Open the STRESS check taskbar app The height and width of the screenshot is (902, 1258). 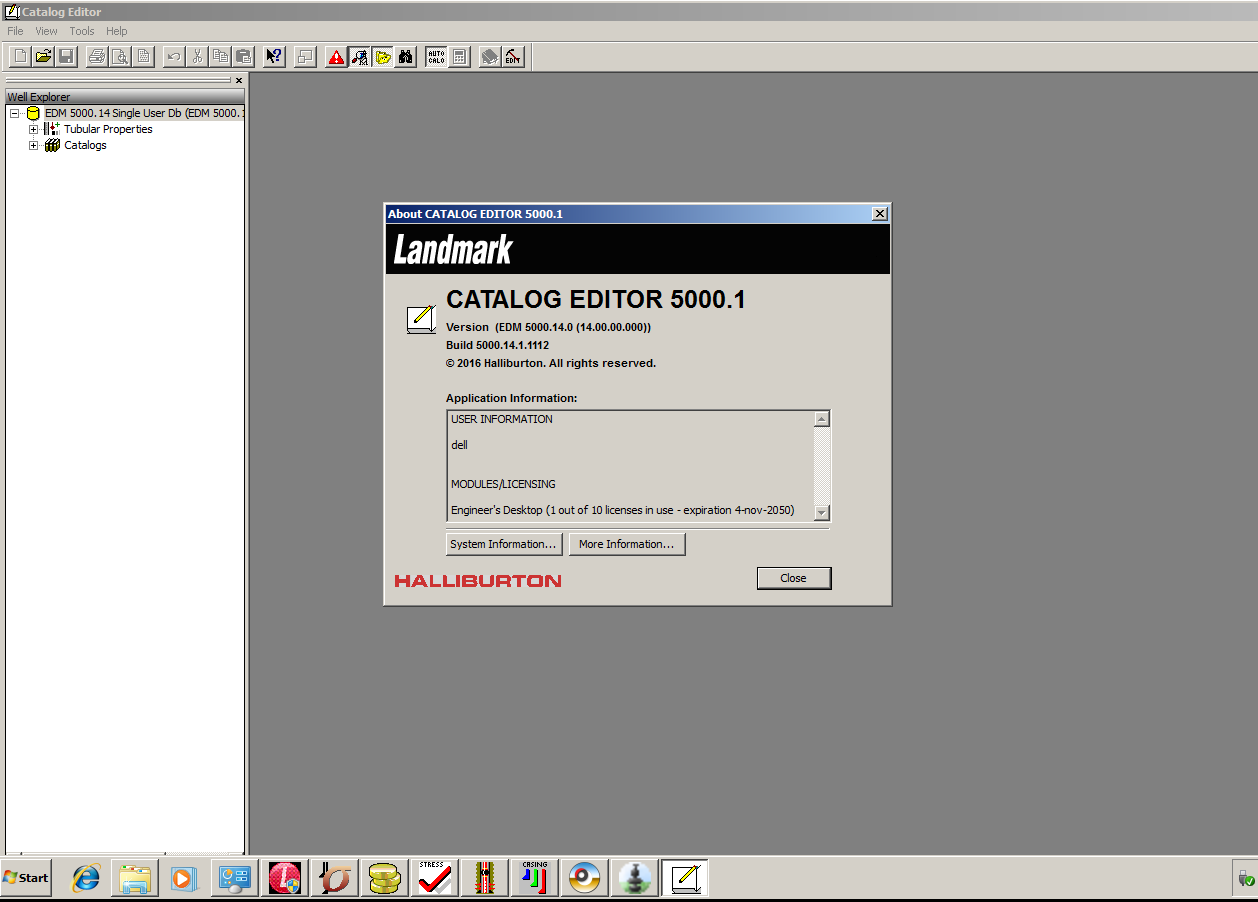point(434,878)
